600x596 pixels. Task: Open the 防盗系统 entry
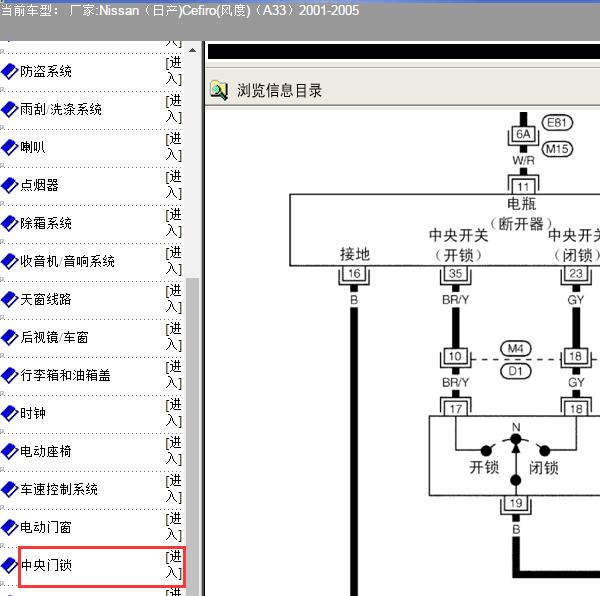46,72
